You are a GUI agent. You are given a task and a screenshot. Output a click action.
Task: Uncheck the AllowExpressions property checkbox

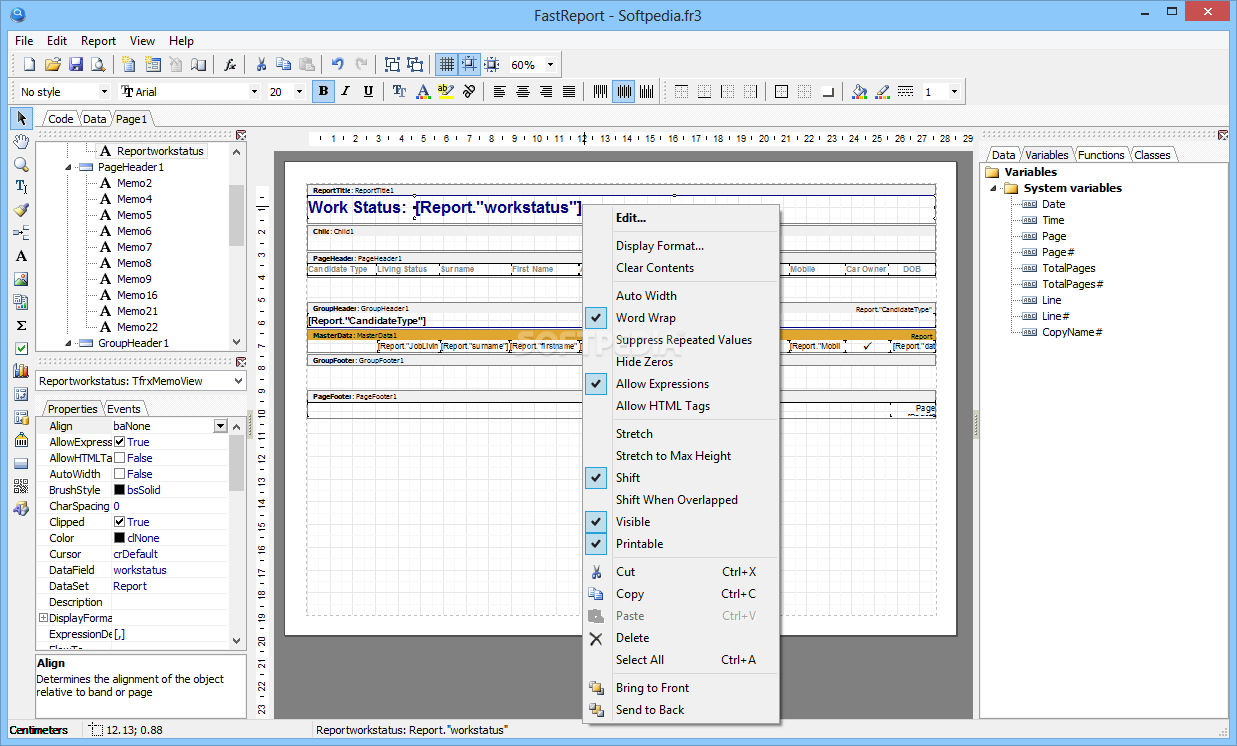coord(119,442)
